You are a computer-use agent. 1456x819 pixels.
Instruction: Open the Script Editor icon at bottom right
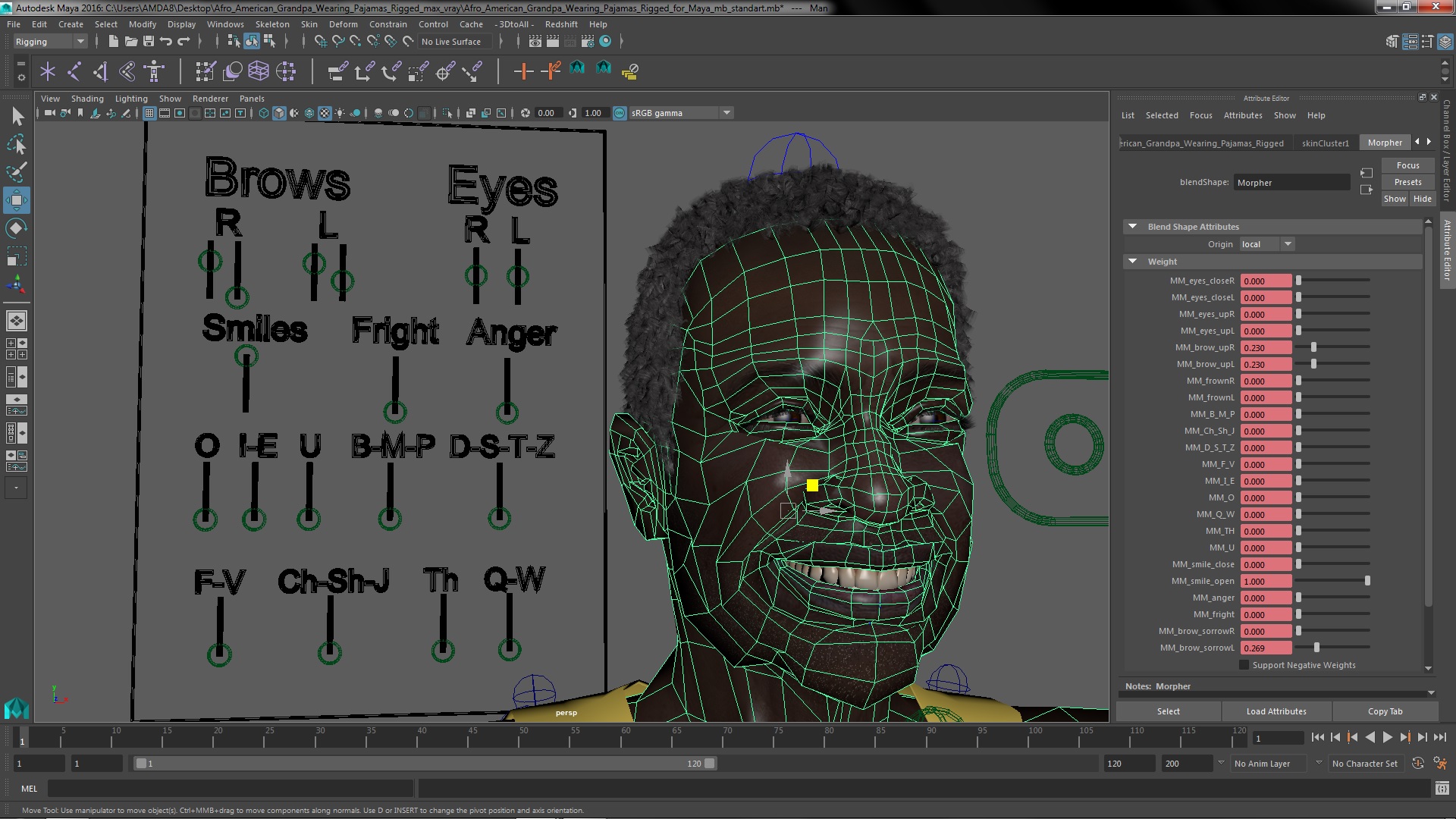pyautogui.click(x=1442, y=789)
